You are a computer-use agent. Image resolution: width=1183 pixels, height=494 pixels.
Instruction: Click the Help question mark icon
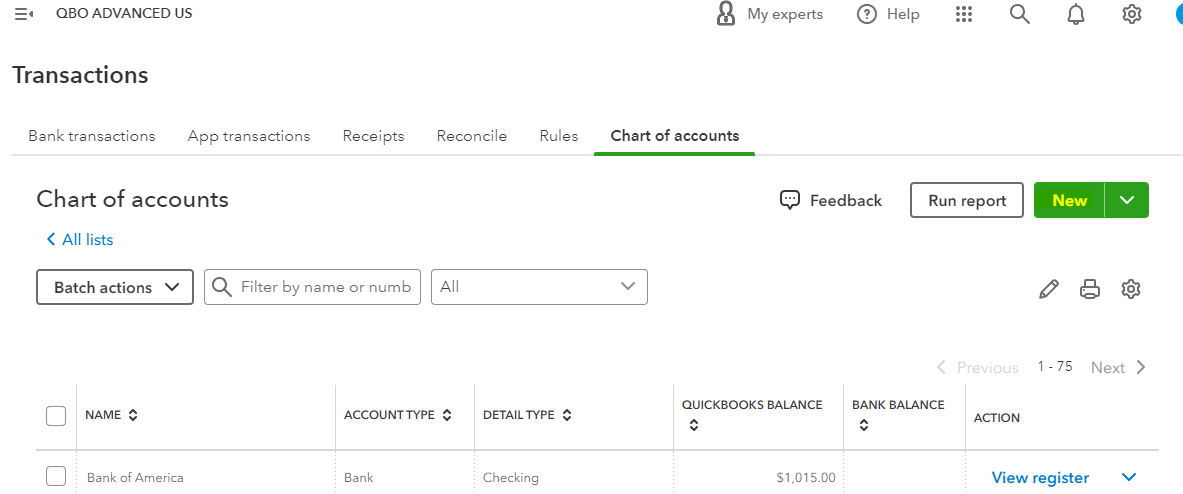867,14
